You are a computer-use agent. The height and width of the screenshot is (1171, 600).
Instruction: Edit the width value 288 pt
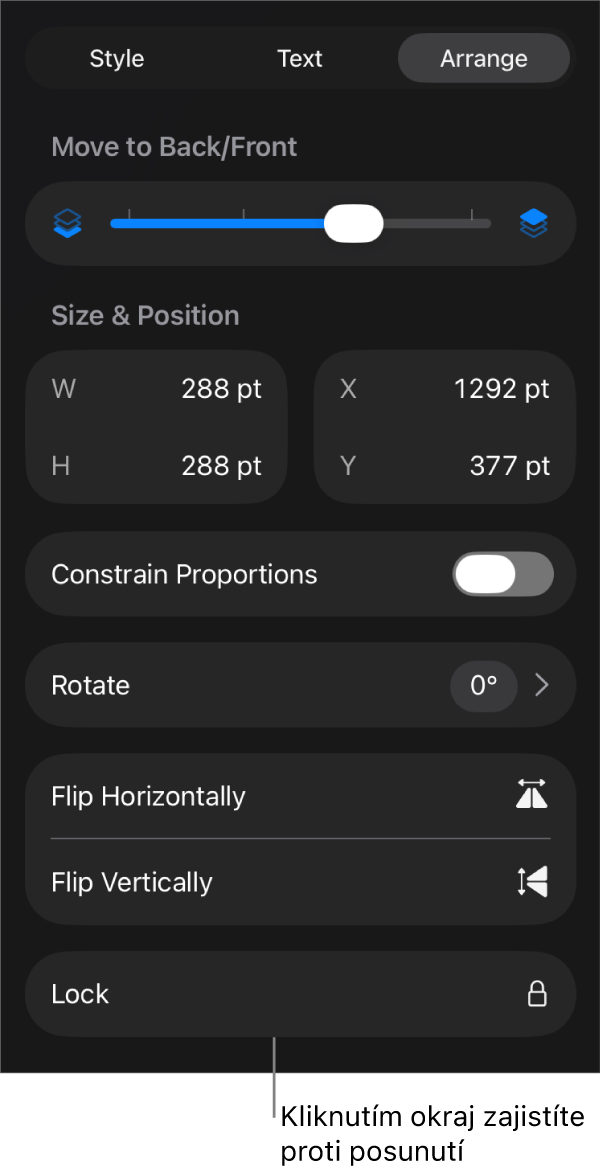coord(221,388)
